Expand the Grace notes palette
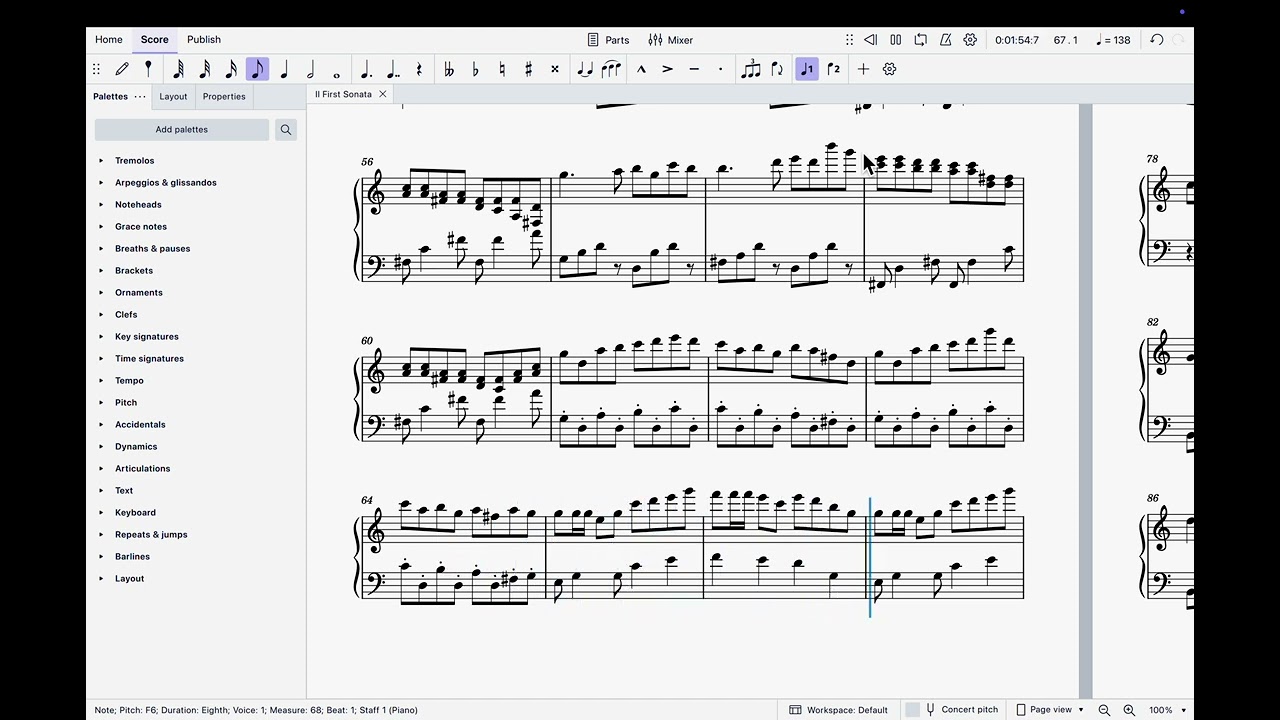Image resolution: width=1280 pixels, height=720 pixels. click(x=101, y=226)
